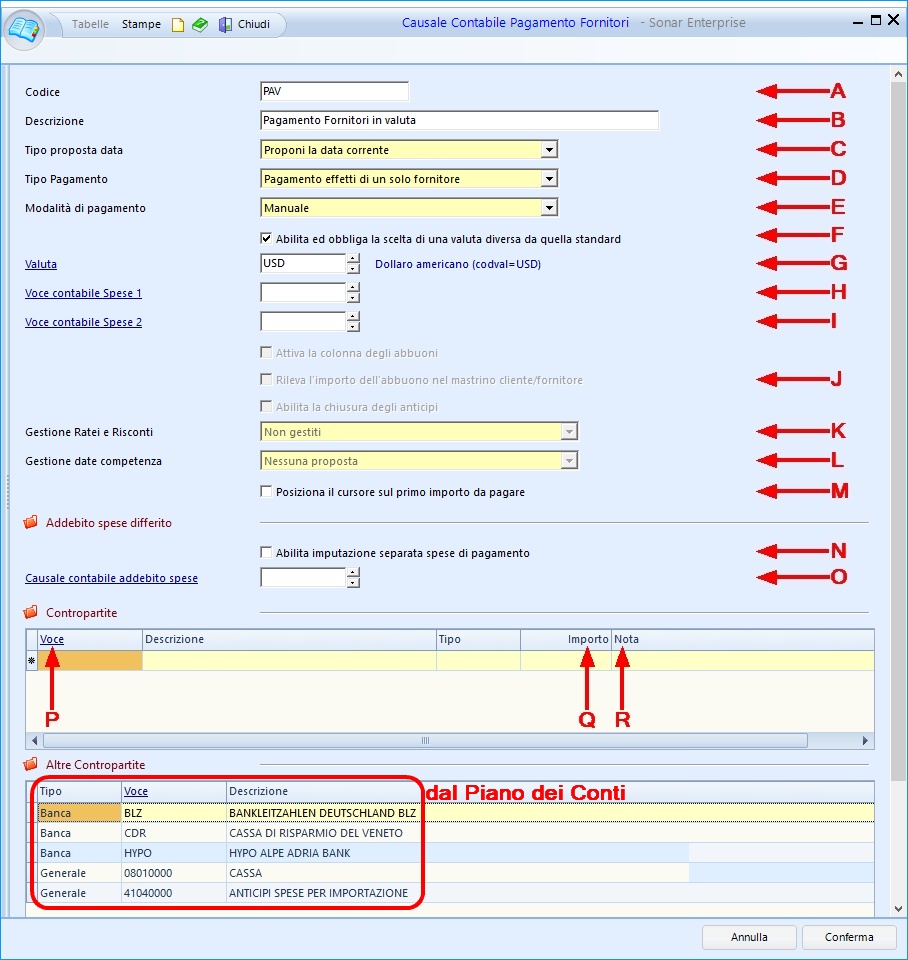Click the Sonar book application logo

click(25, 26)
